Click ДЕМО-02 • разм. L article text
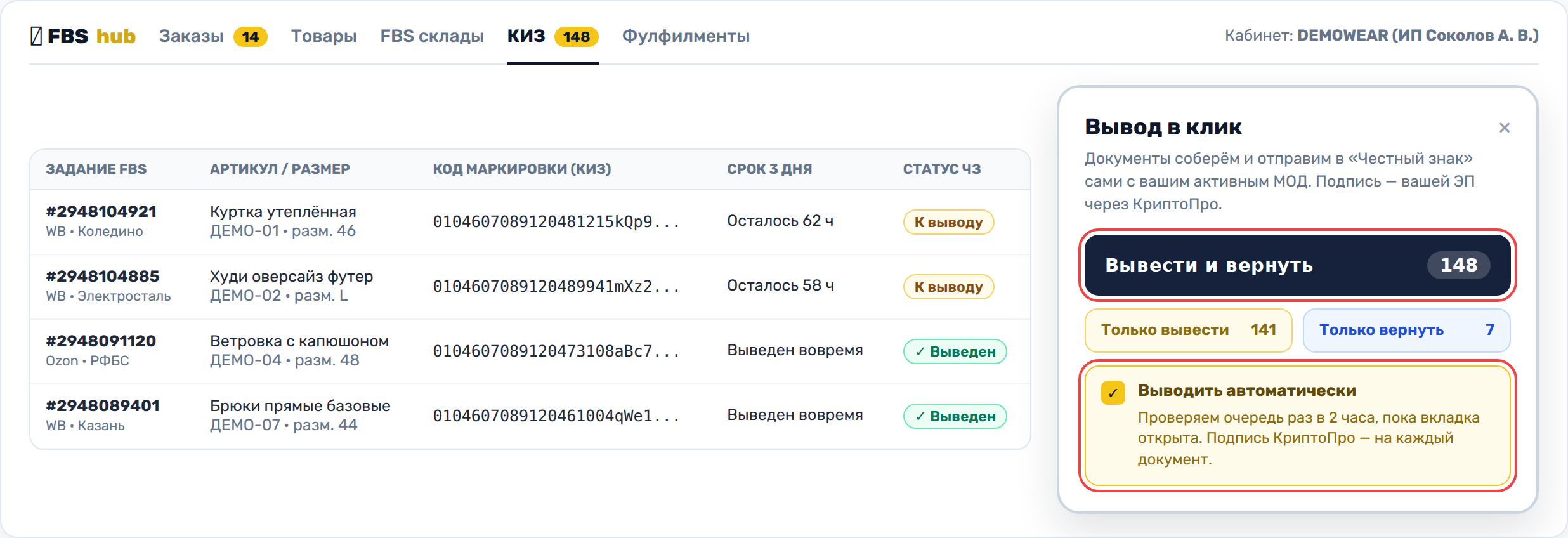 click(x=279, y=296)
